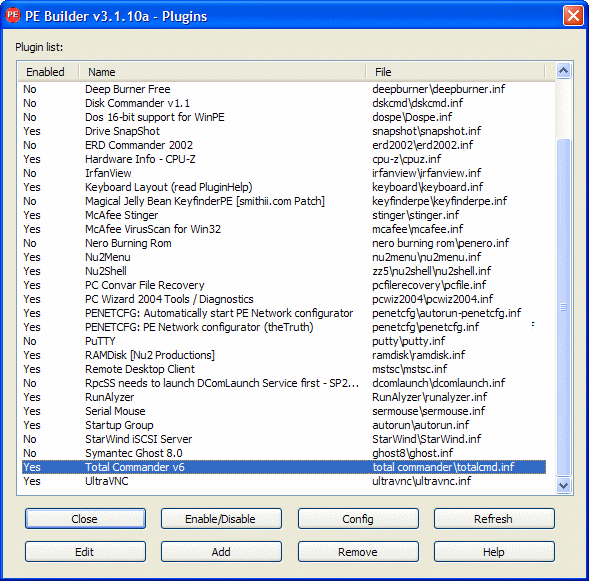Remove the selected plugin
Screen dimensions: 589x581
coord(358,552)
